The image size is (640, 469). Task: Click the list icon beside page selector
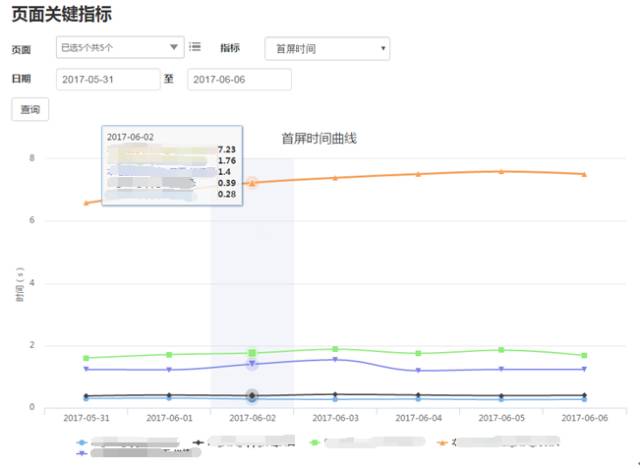coord(195,47)
